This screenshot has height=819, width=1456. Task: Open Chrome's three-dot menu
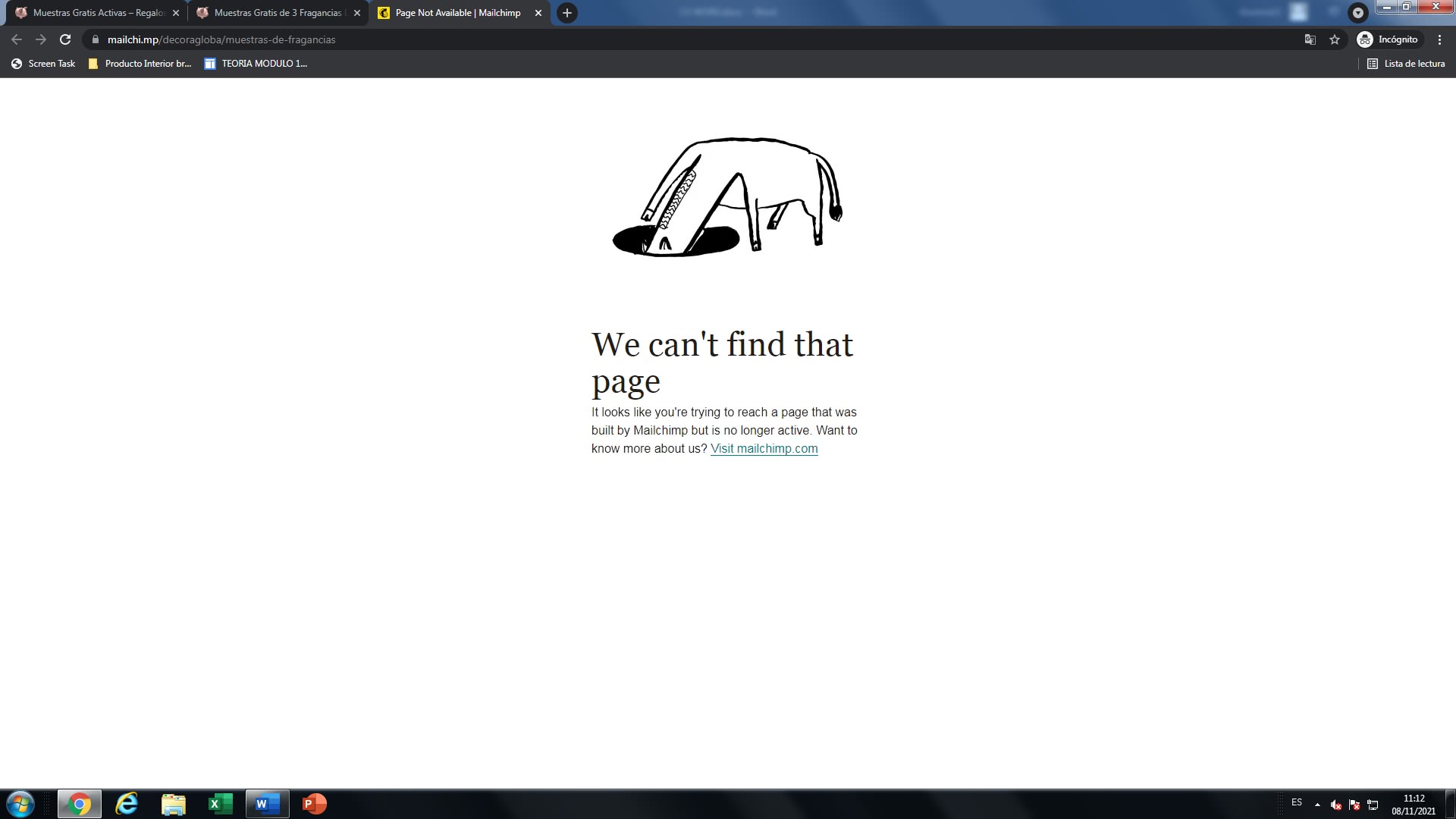pos(1439,39)
